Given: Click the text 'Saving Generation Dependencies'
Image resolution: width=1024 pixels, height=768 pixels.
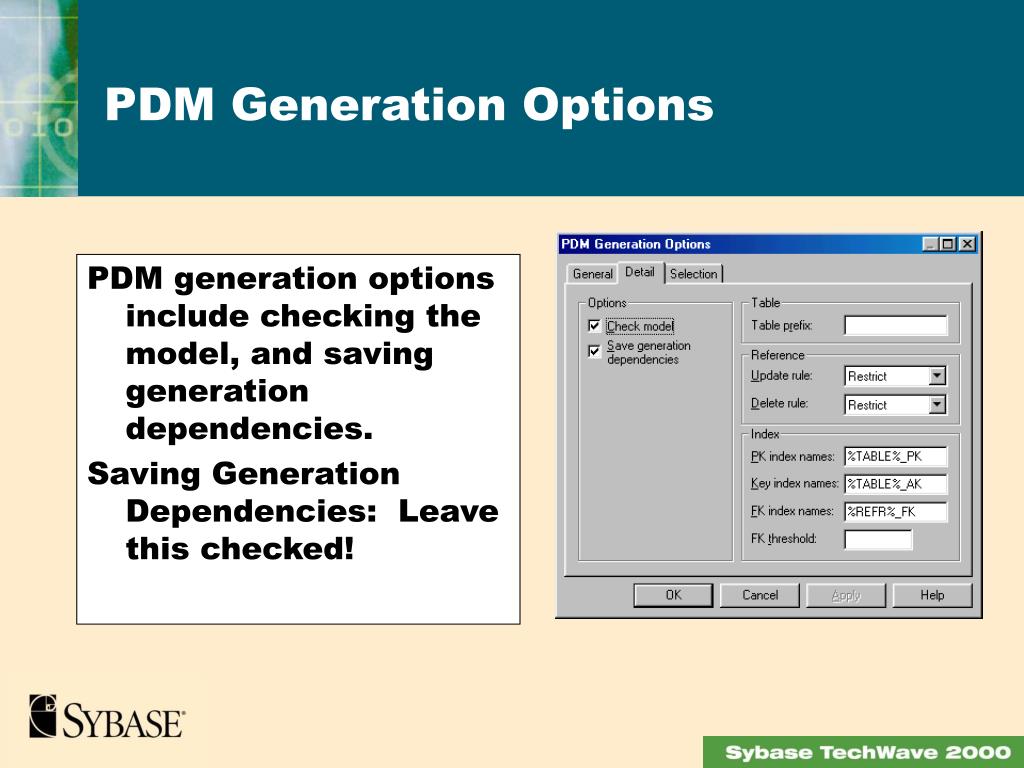Looking at the screenshot, I should 243,492.
